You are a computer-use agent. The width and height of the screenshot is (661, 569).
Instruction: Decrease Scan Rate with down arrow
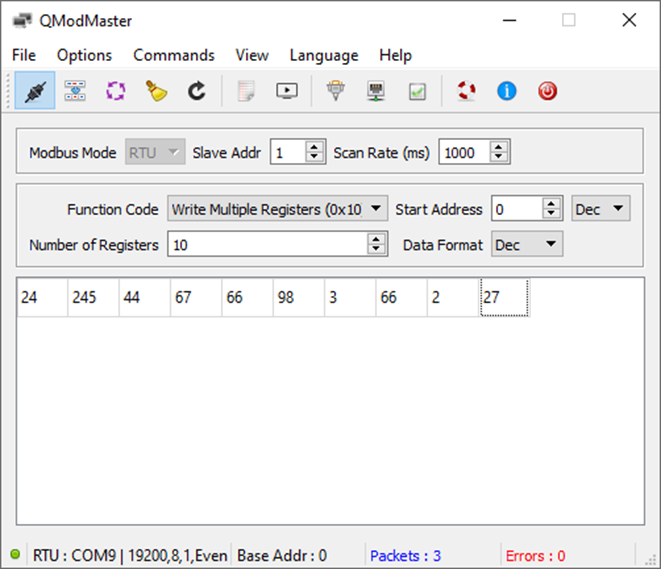coord(499,157)
